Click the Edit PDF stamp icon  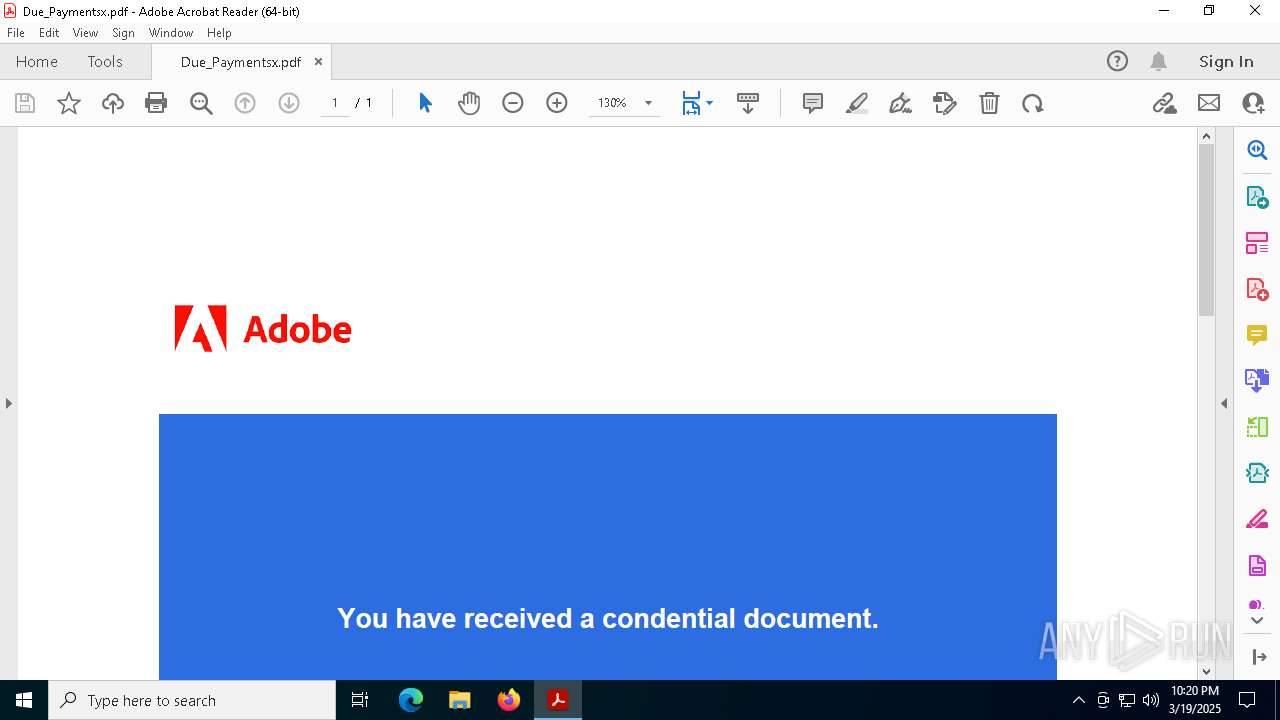click(x=945, y=103)
